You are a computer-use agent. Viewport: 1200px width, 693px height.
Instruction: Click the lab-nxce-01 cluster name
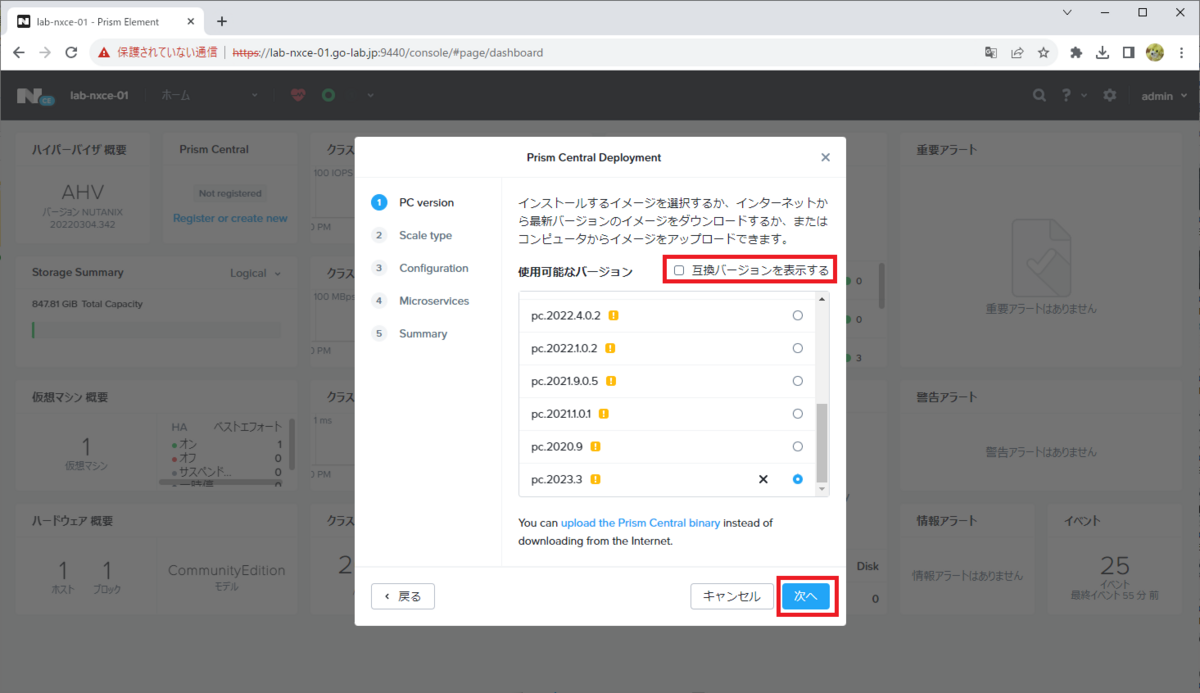[99, 96]
